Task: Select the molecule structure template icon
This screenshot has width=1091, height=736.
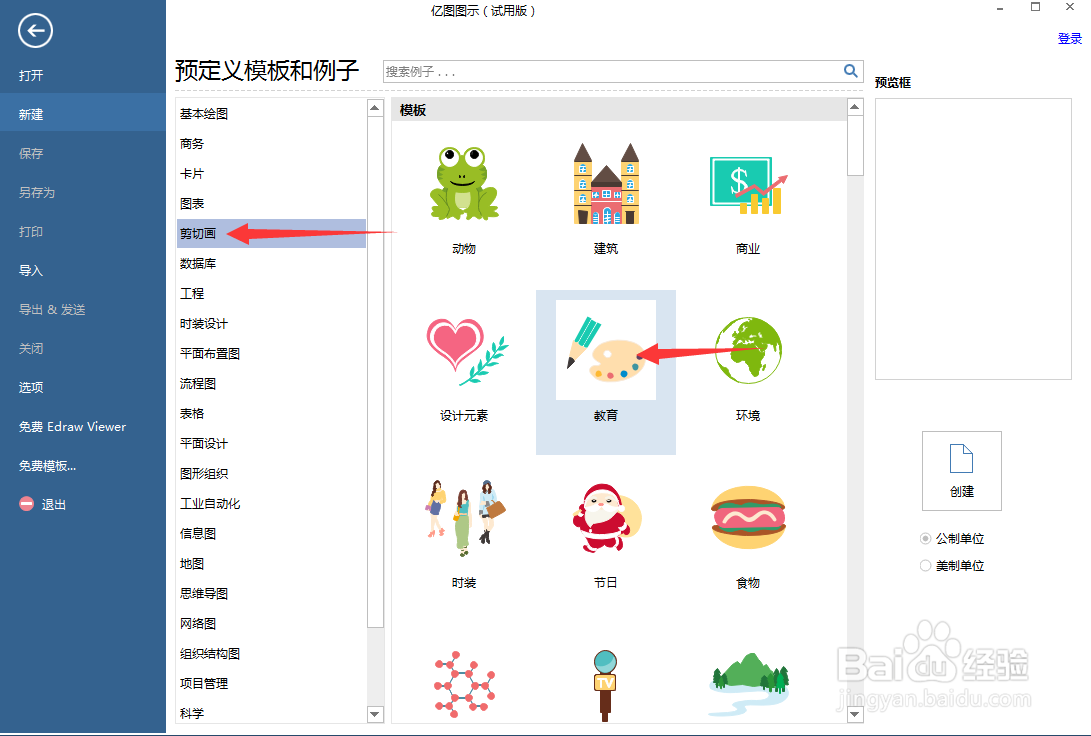Action: [x=464, y=685]
